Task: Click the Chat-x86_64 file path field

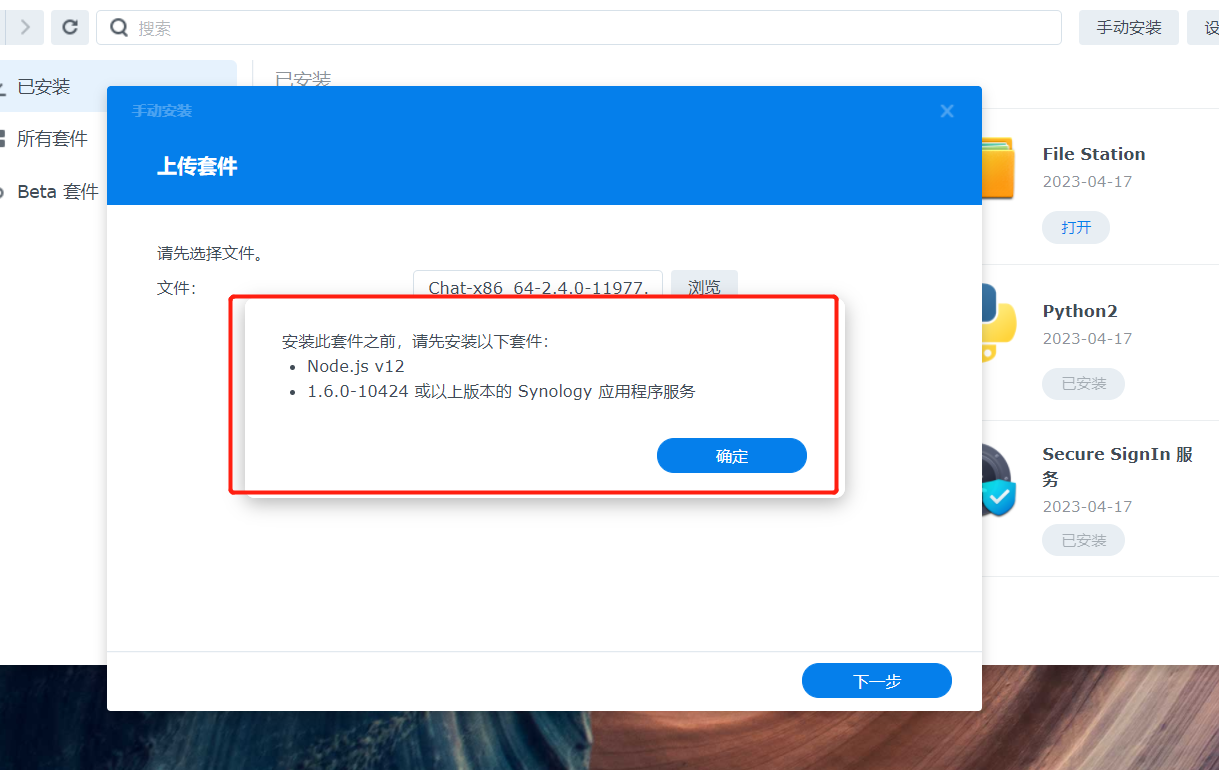Action: pyautogui.click(x=538, y=287)
